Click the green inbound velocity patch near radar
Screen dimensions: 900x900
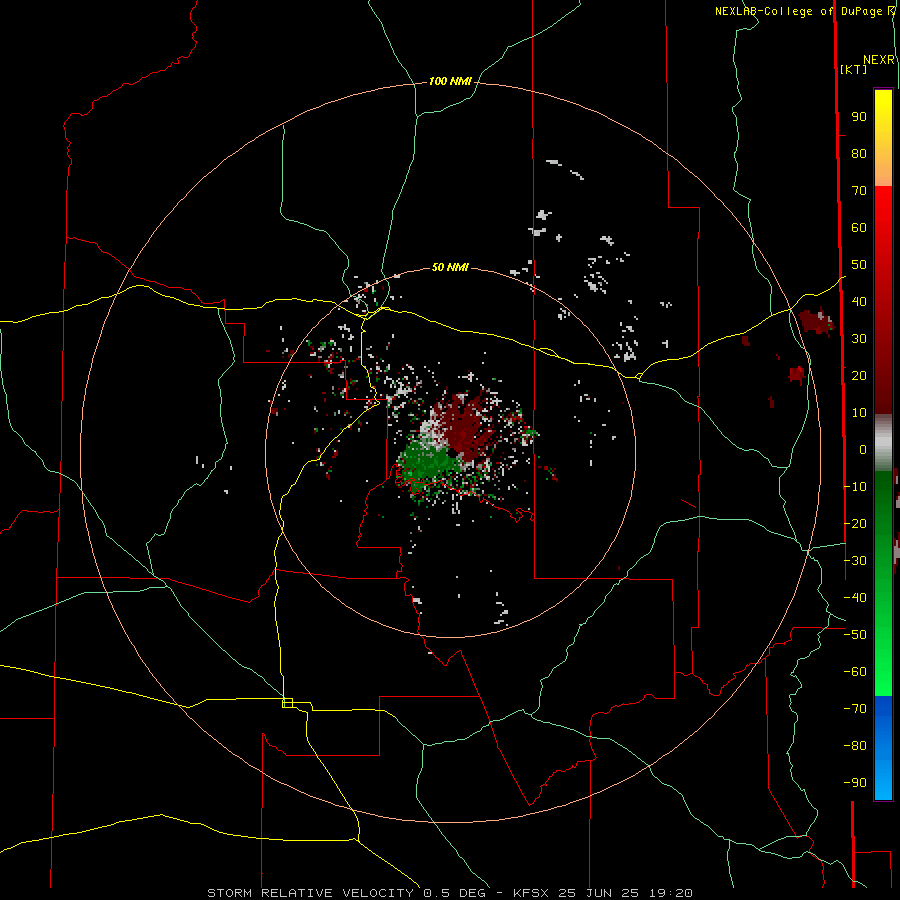(428, 463)
